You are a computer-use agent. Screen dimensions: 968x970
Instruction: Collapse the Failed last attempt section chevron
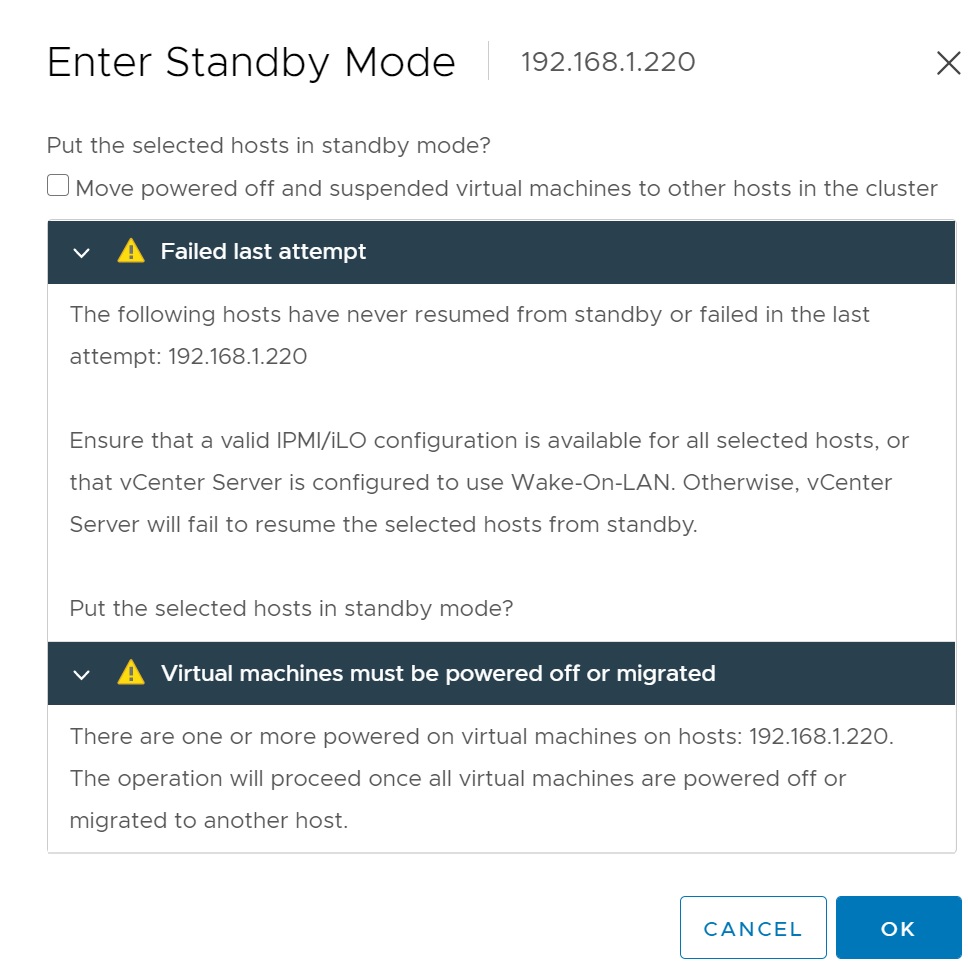point(82,253)
